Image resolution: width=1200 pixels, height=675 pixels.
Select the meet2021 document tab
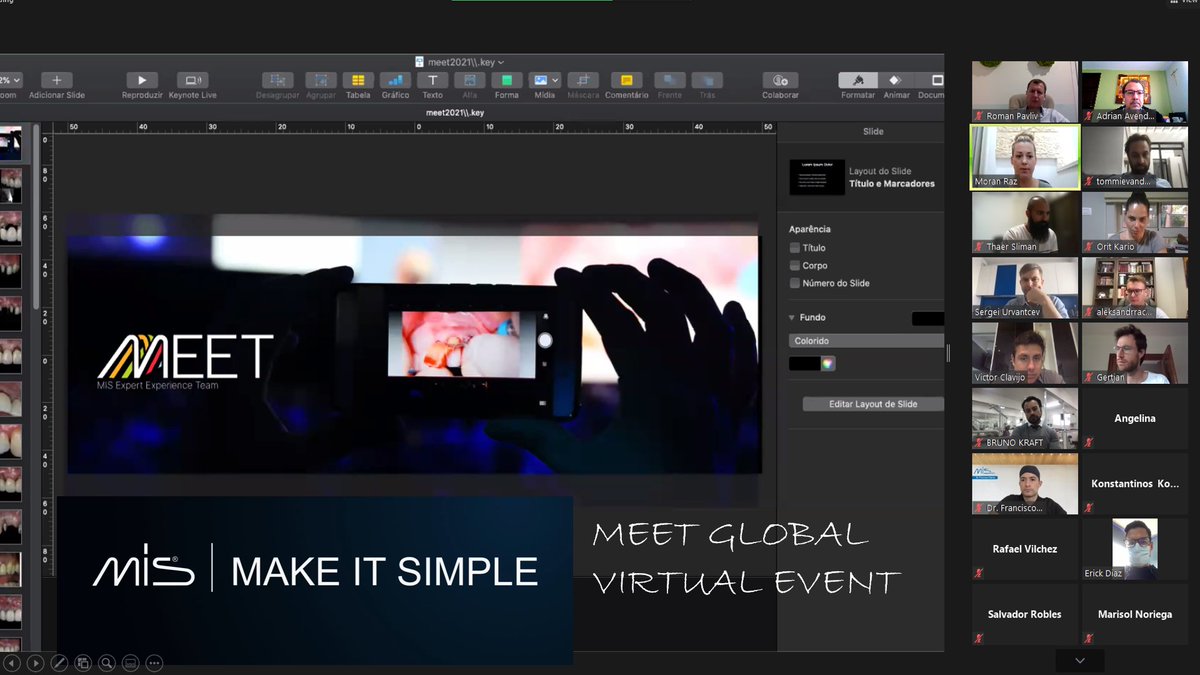(x=455, y=113)
